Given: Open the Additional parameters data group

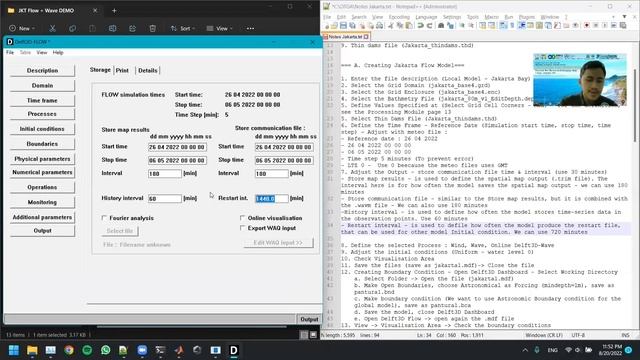Looking at the screenshot, I should [42, 217].
